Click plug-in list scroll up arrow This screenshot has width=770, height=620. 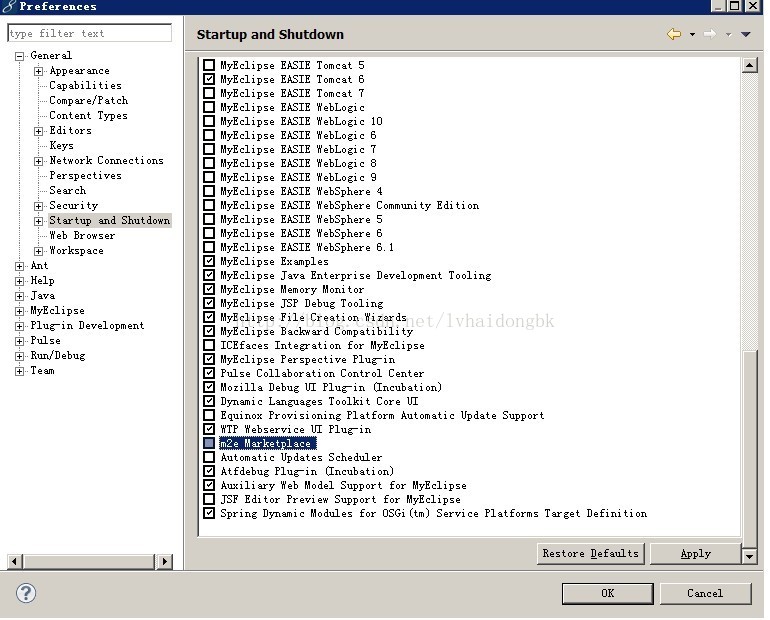click(x=749, y=65)
